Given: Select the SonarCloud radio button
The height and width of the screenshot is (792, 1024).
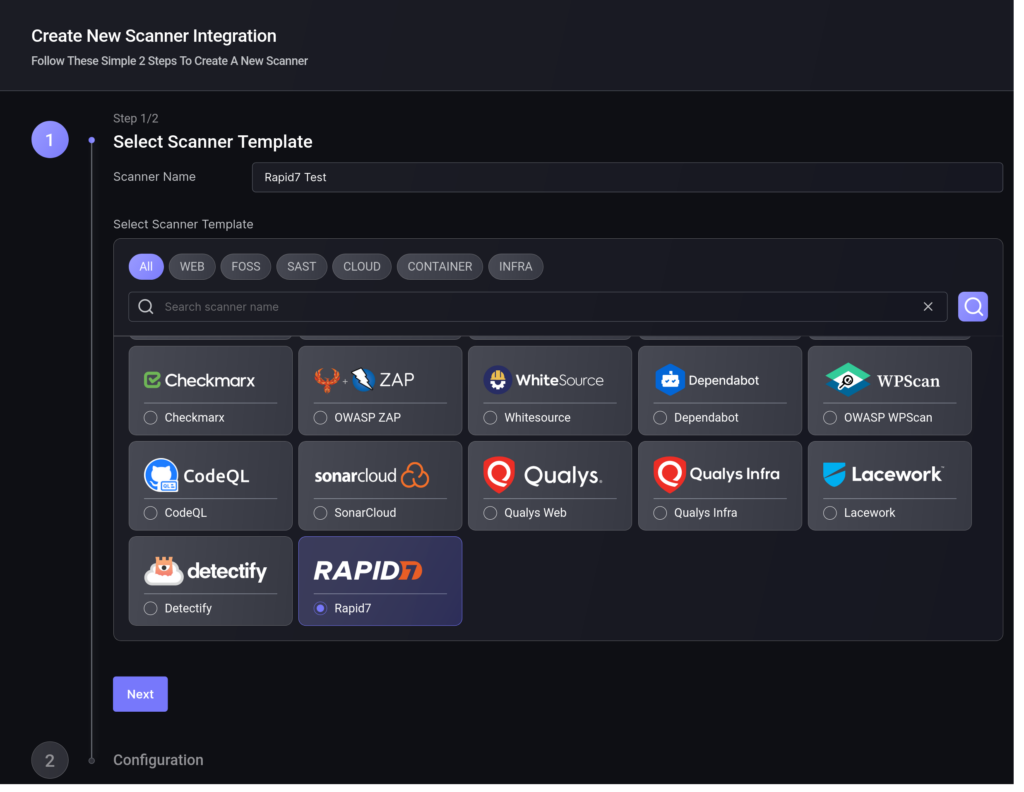Looking at the screenshot, I should tap(321, 513).
